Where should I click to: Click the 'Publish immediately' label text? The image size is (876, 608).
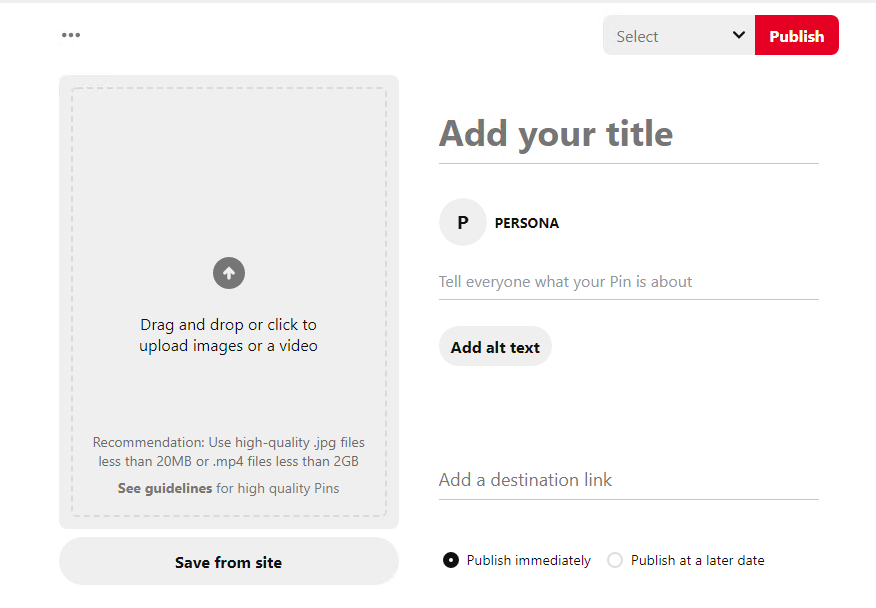tap(528, 560)
